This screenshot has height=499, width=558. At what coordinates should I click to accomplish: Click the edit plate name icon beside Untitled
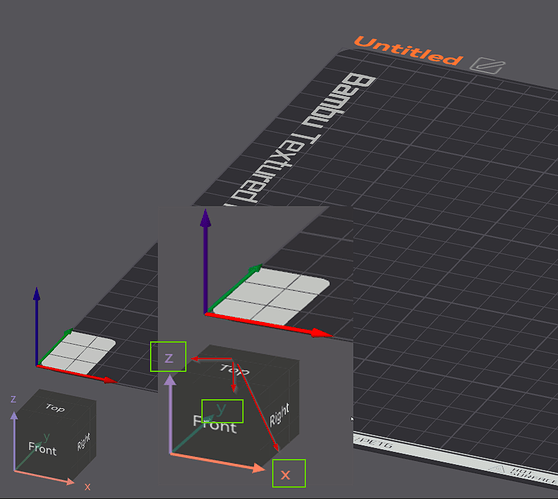click(x=487, y=65)
